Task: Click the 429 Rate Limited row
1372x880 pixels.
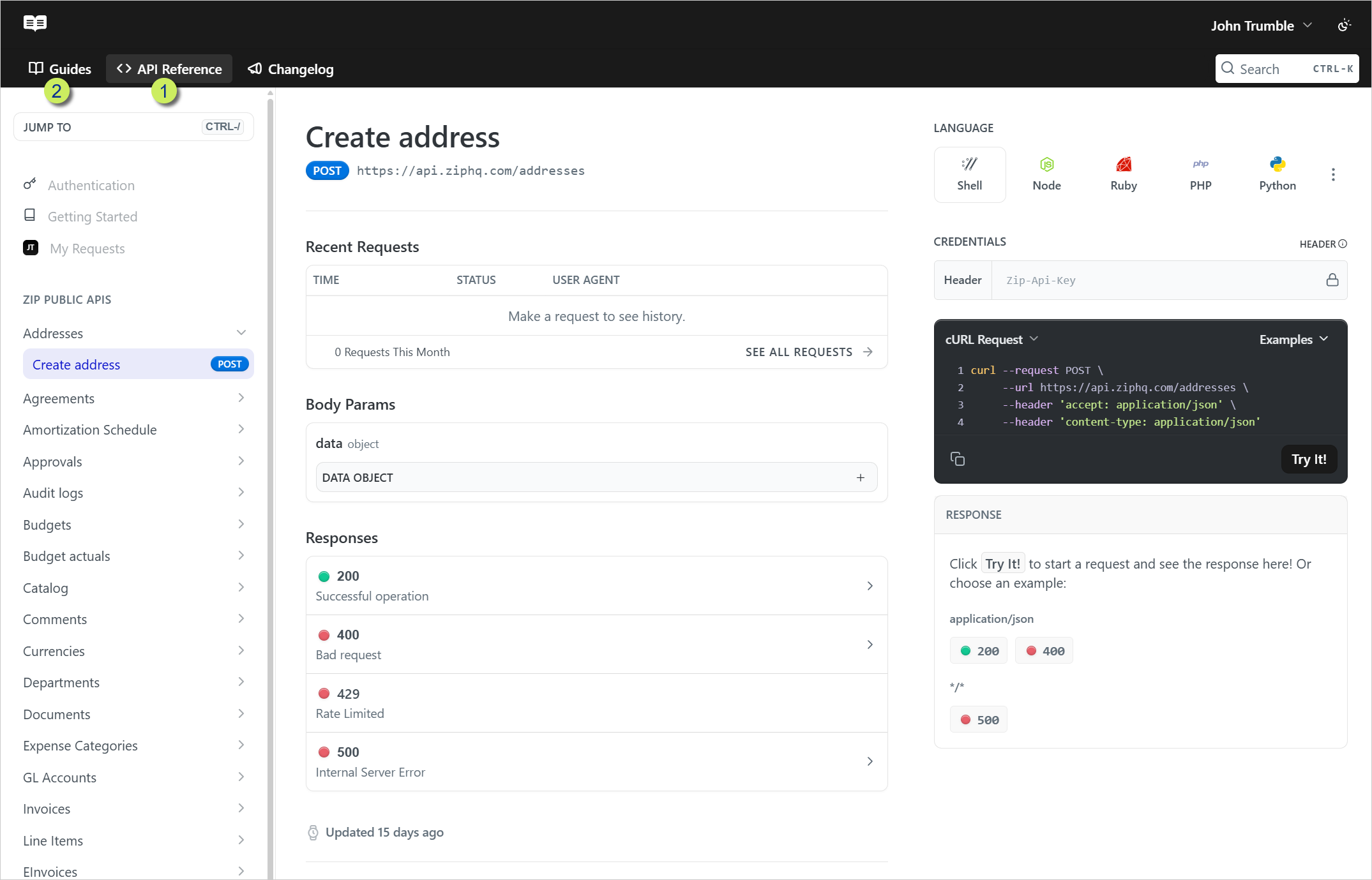Action: pyautogui.click(x=597, y=703)
